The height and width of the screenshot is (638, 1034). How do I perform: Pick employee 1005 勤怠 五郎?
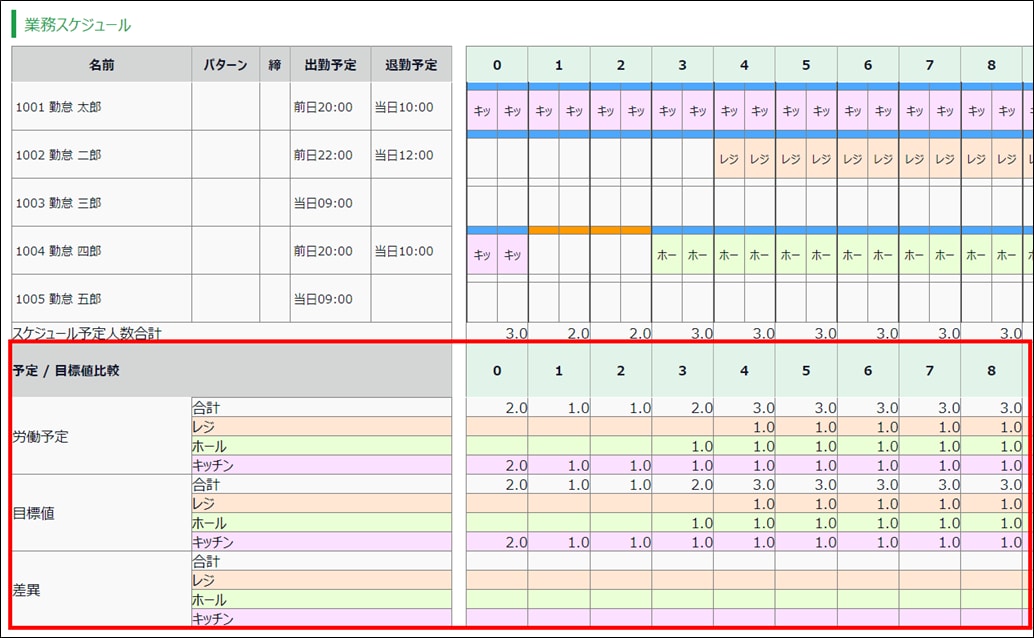click(x=58, y=299)
